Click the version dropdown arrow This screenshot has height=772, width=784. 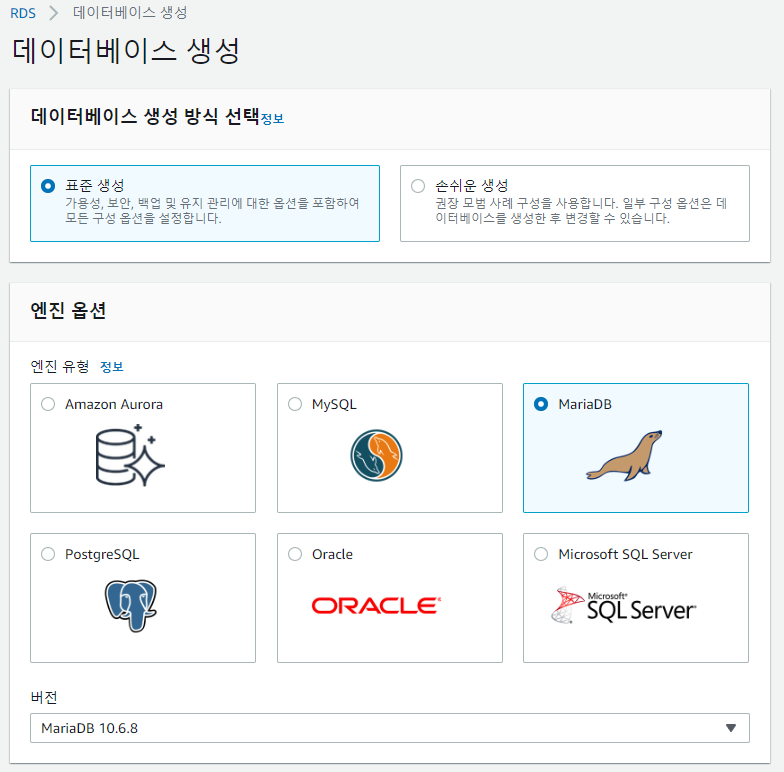(x=731, y=728)
